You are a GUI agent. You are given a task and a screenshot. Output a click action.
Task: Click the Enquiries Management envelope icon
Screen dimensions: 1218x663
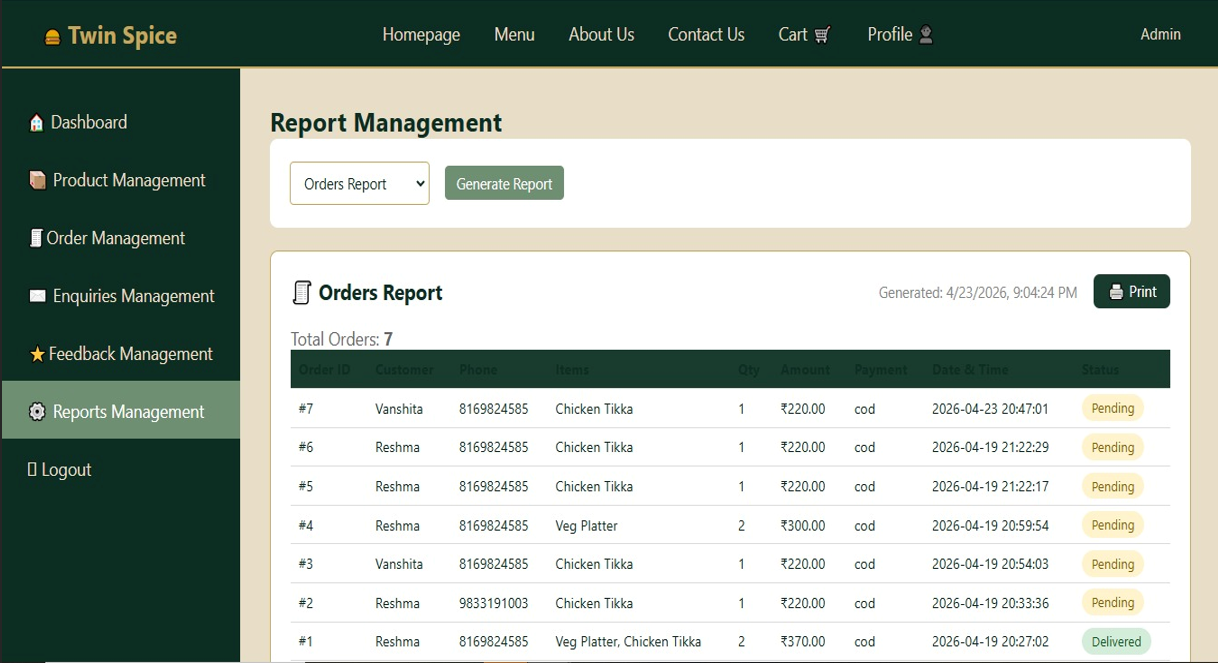pos(38,296)
